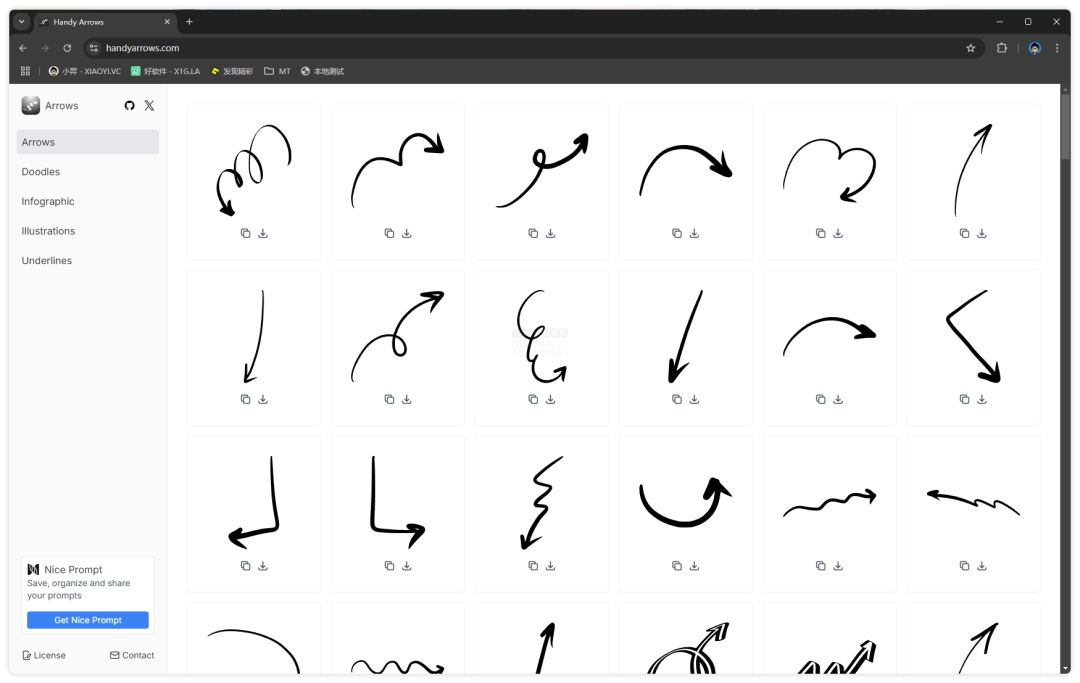Viewport: 1080px width, 683px height.
Task: Download the looped arrow pointing up-right in second row
Action: tap(407, 399)
